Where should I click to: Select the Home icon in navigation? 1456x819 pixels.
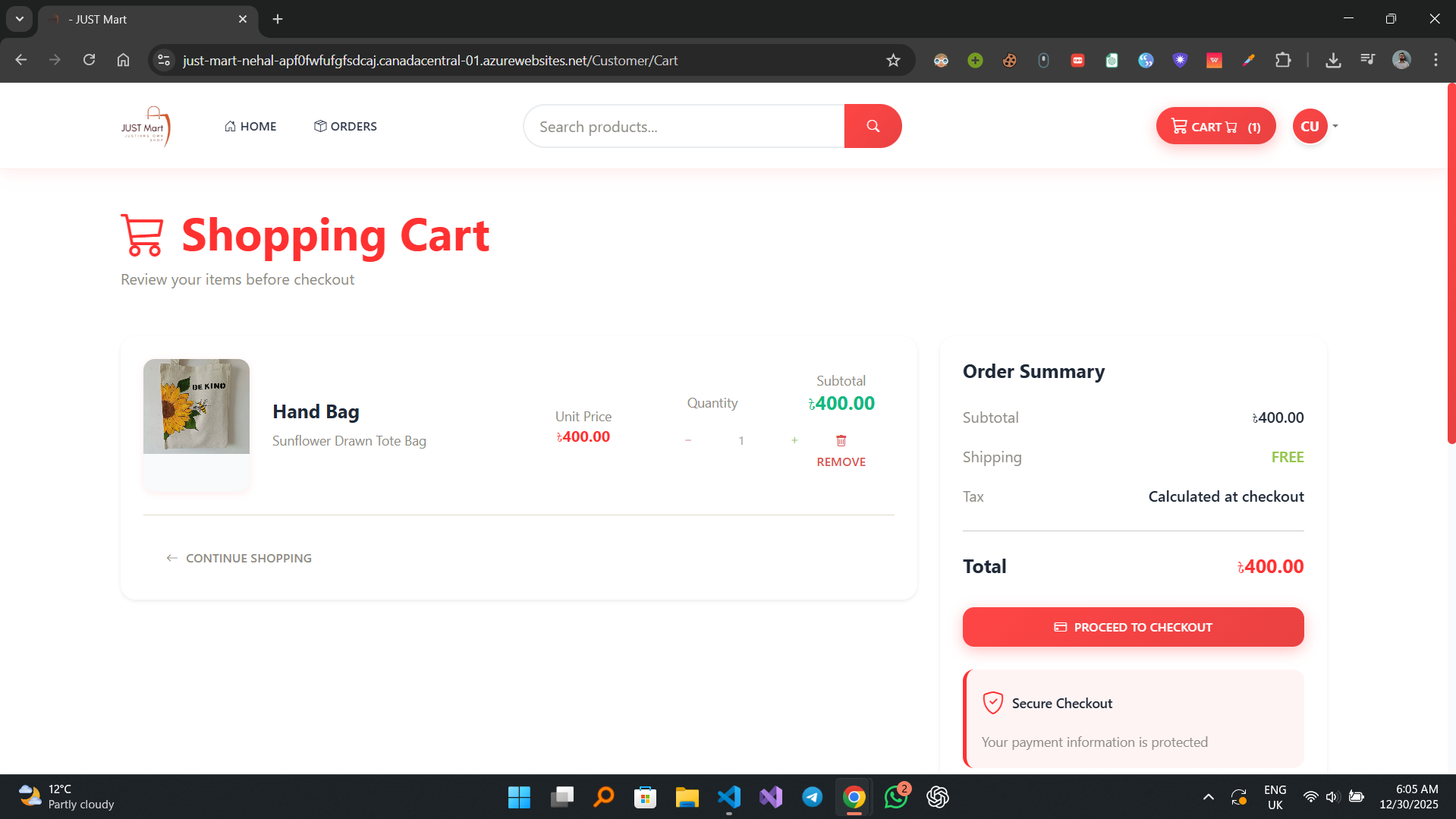point(230,126)
